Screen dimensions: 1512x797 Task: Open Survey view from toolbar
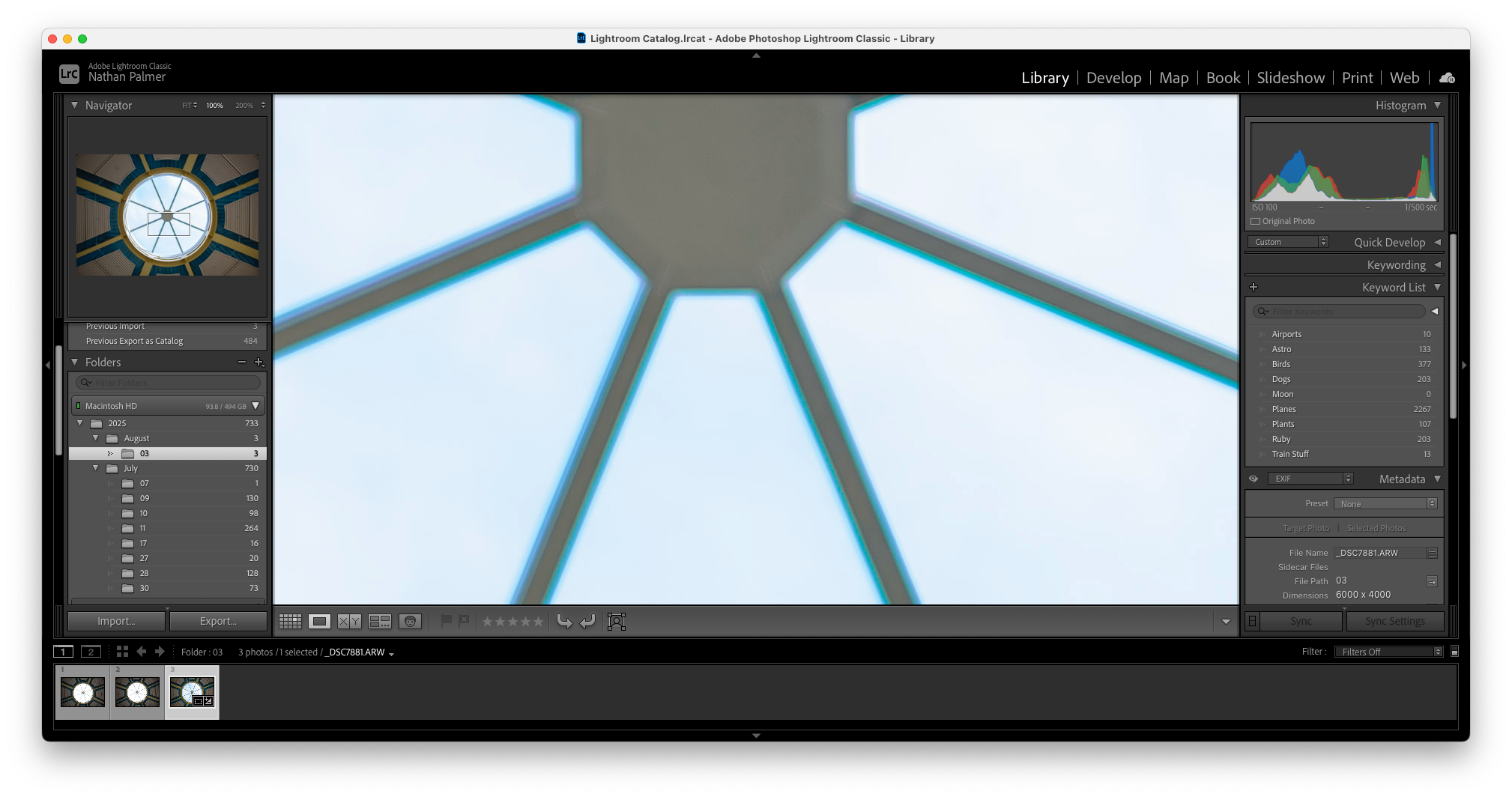pos(380,622)
